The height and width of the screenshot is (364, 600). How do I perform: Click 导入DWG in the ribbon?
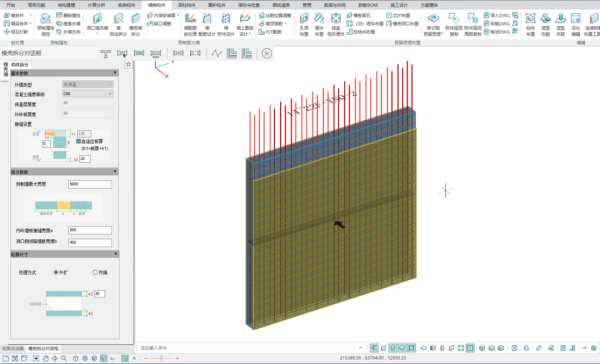497,15
